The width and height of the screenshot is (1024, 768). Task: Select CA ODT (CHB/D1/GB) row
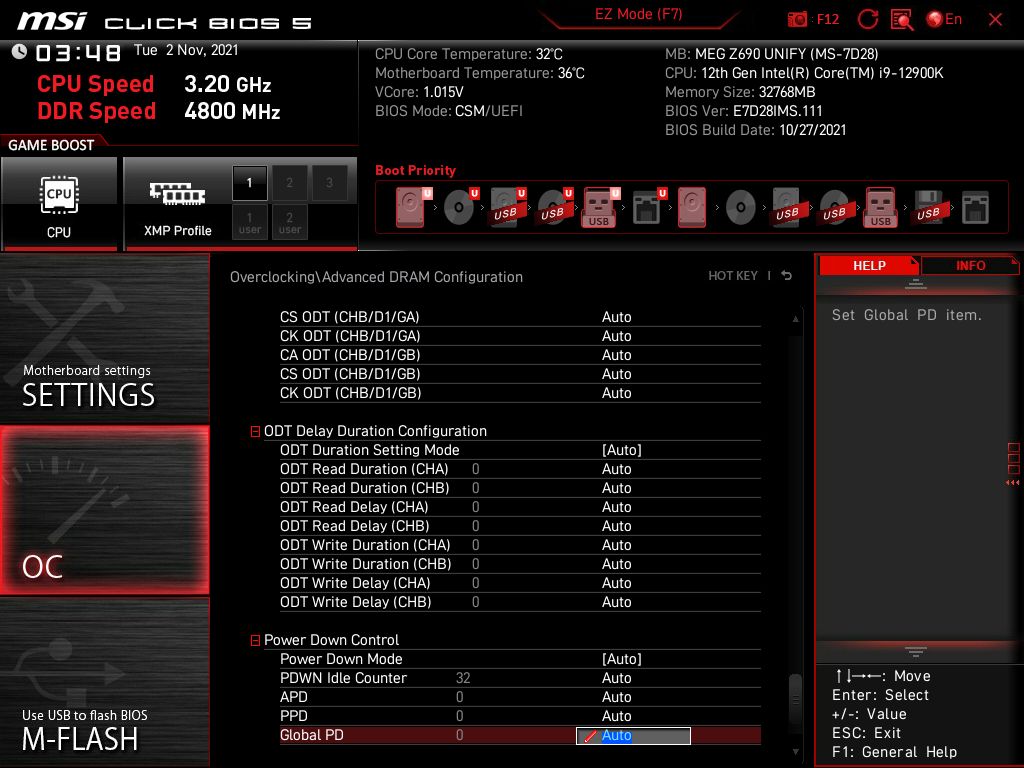(x=520, y=355)
